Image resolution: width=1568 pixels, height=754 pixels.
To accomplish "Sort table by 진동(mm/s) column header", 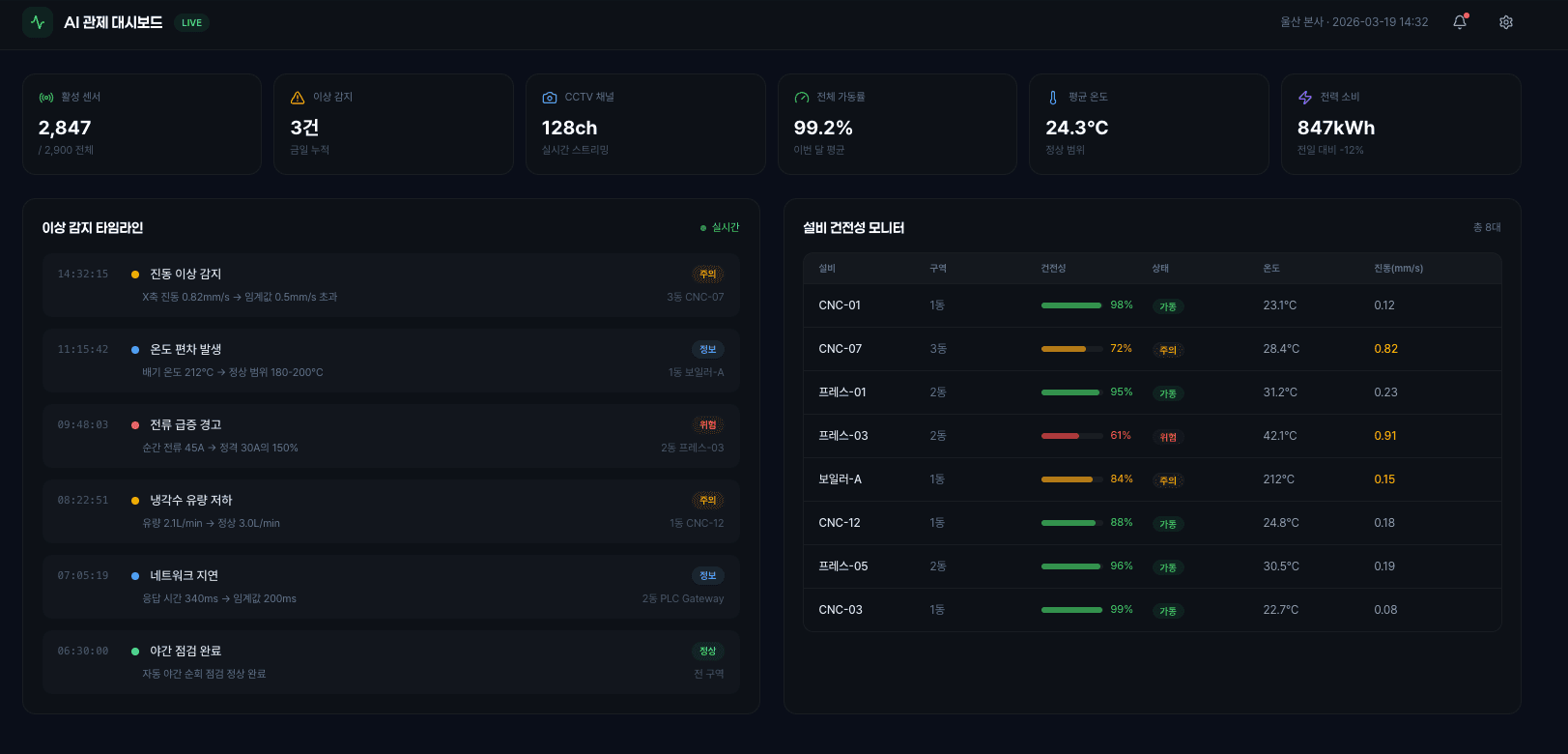I will [x=1398, y=269].
